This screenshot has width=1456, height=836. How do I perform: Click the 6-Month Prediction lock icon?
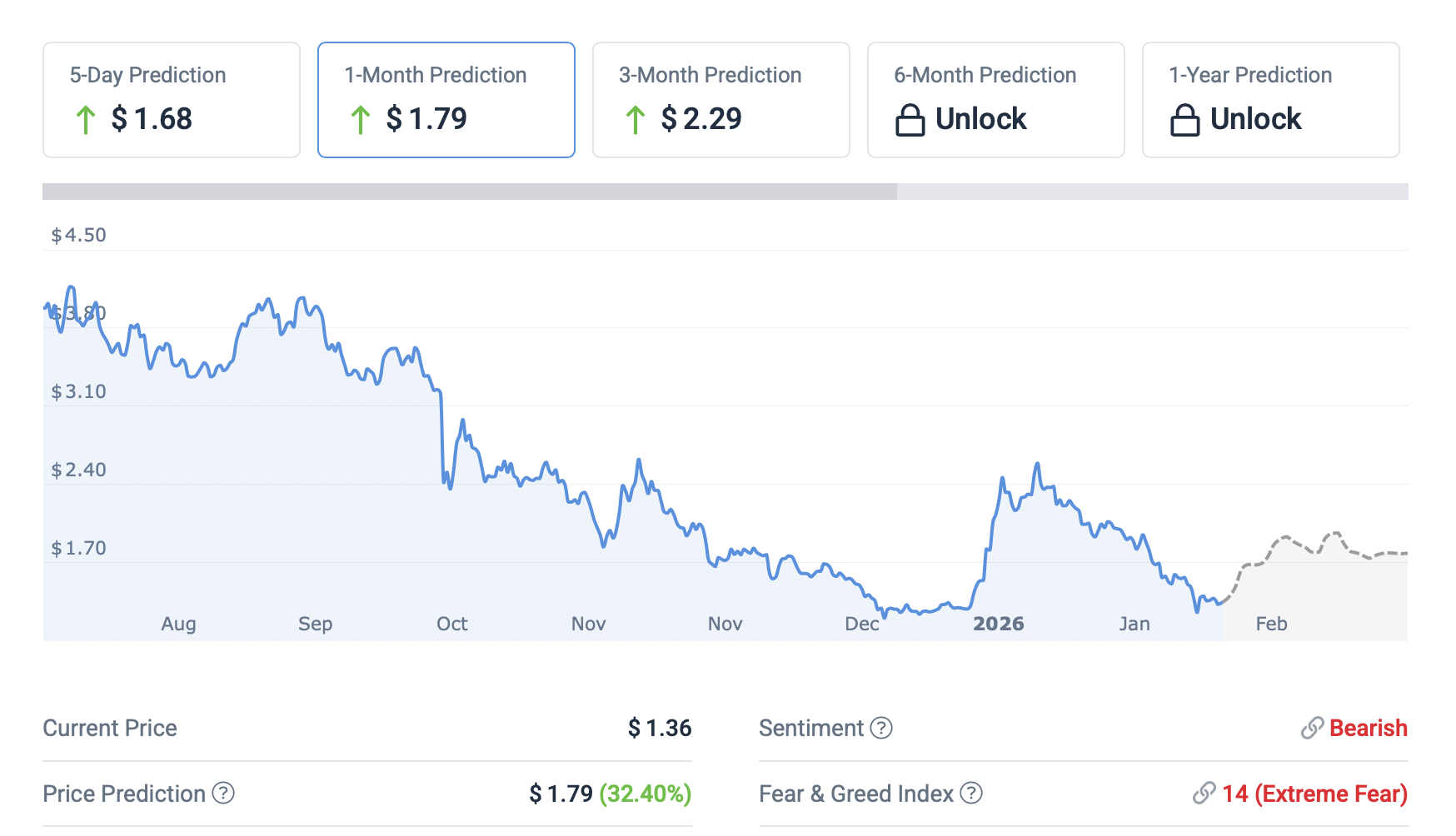coord(910,120)
